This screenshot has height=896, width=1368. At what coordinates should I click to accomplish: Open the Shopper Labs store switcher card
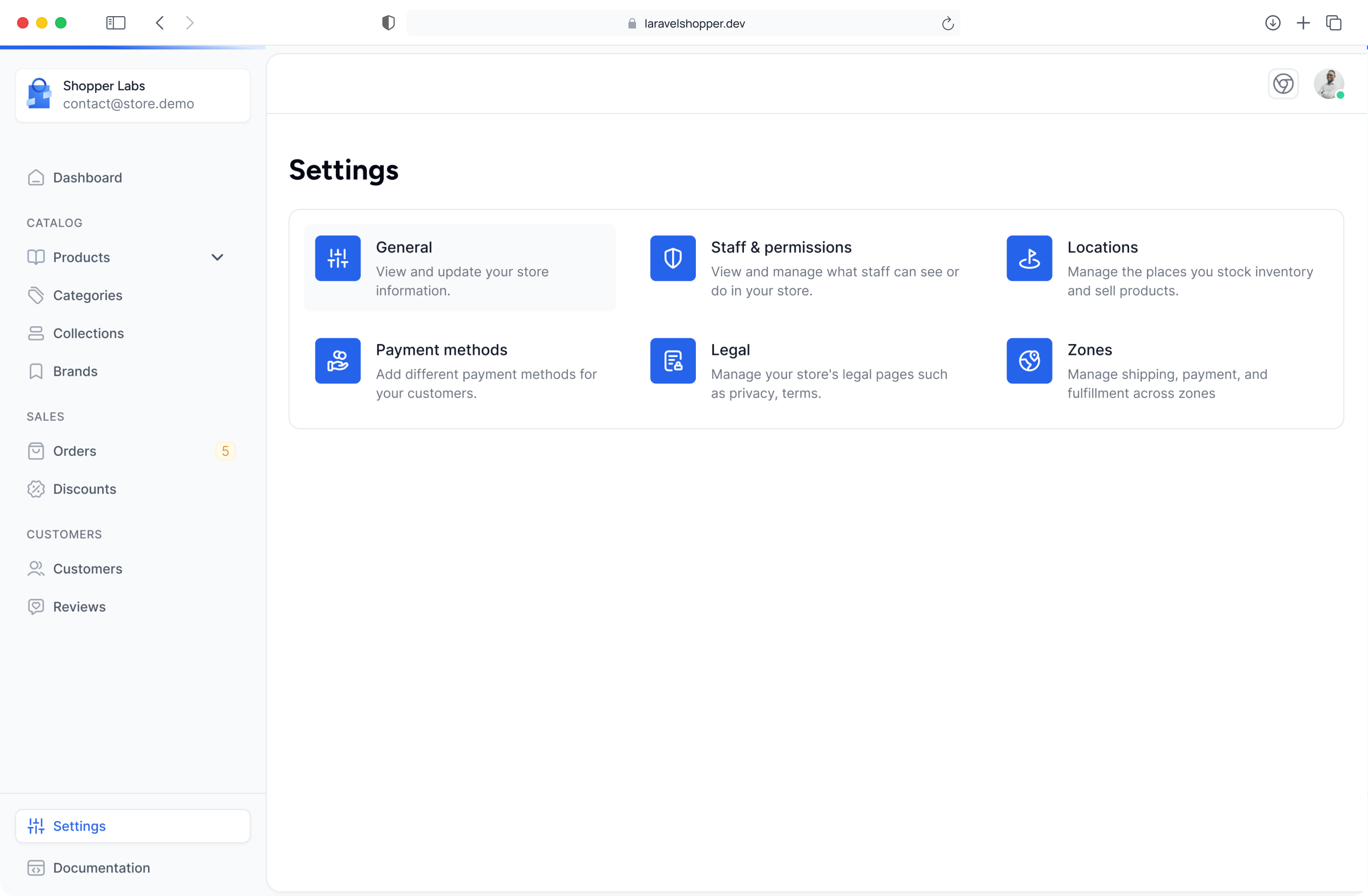click(133, 95)
